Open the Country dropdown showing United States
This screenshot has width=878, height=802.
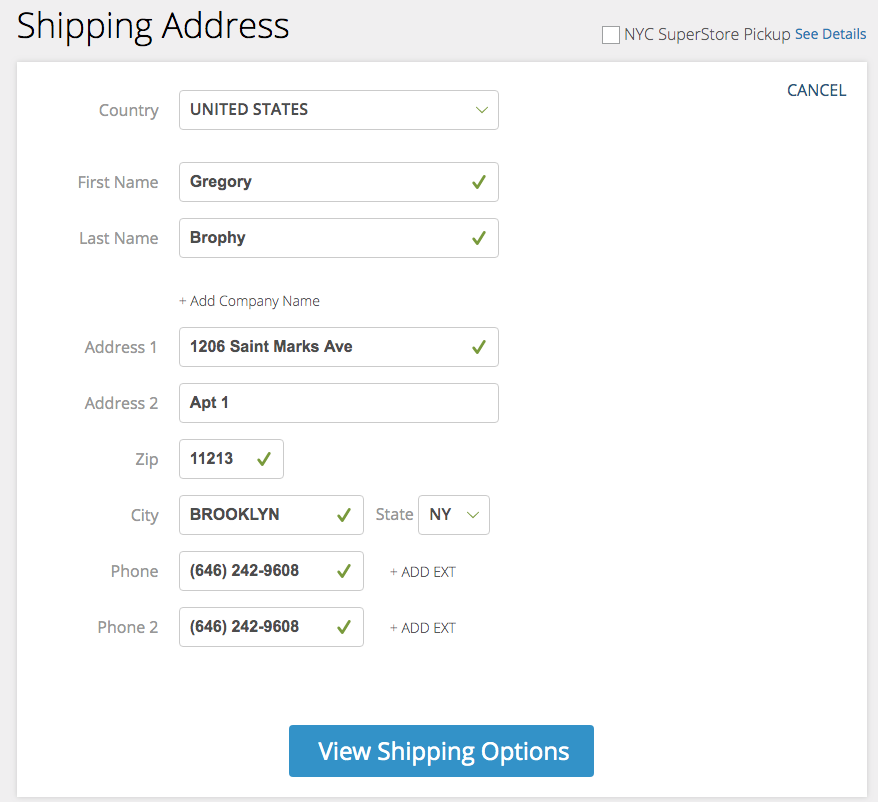[339, 110]
